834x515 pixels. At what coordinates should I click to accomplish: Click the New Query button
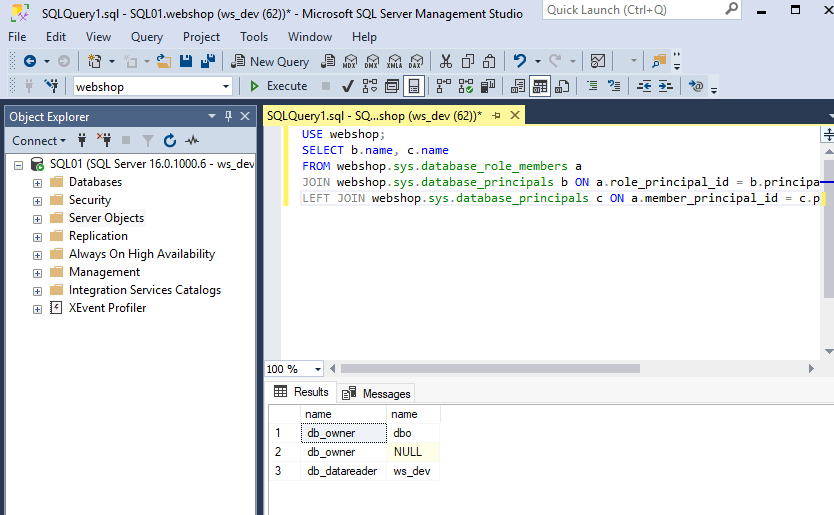click(x=270, y=62)
